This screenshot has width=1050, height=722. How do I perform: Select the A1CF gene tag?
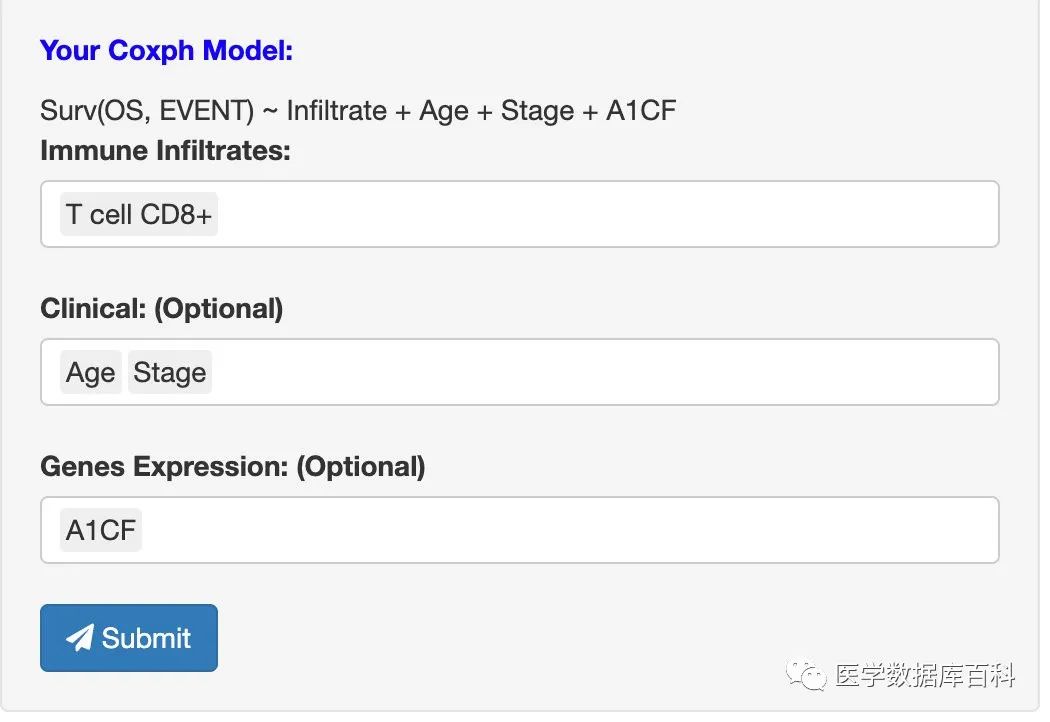click(x=101, y=530)
